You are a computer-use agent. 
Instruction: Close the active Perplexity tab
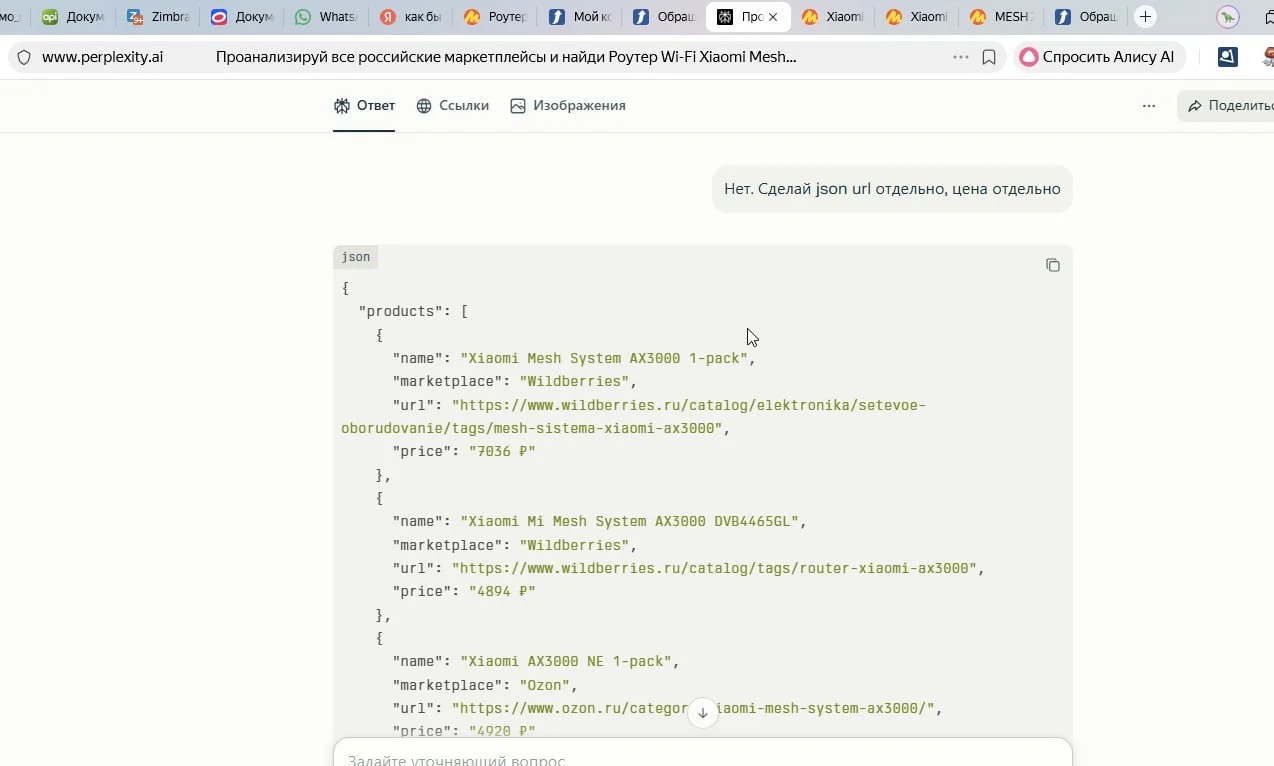point(773,17)
